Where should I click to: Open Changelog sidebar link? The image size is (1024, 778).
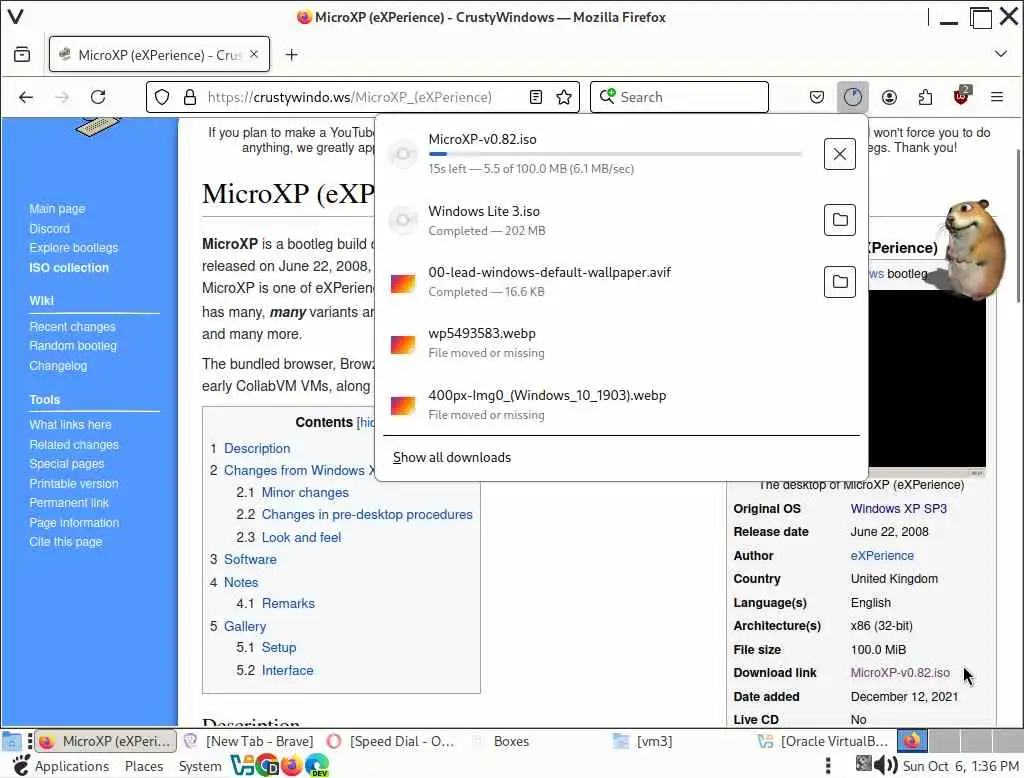(58, 366)
